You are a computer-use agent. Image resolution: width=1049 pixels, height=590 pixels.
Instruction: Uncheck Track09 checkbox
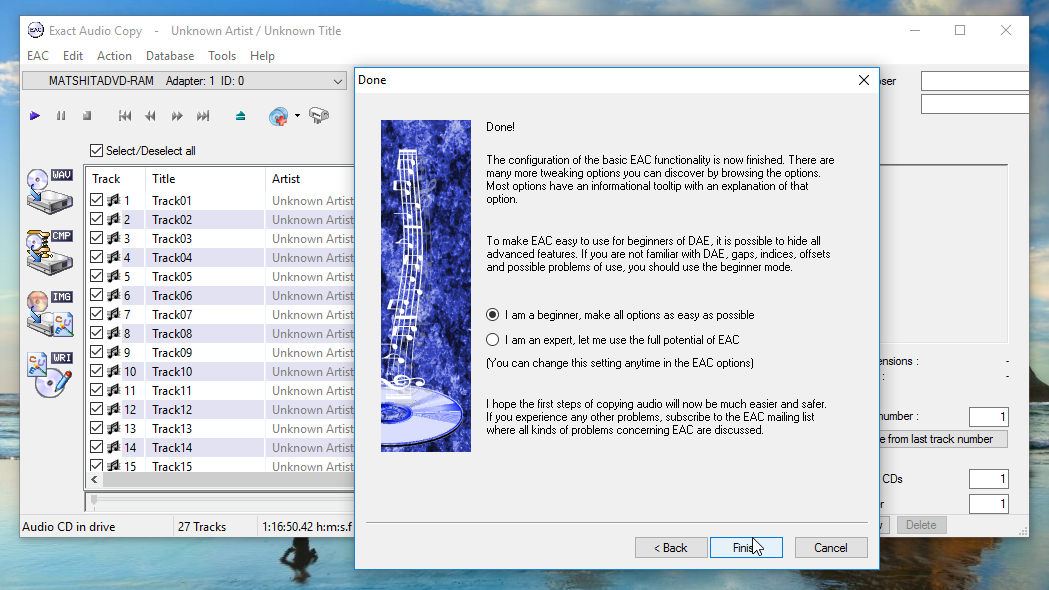[x=96, y=352]
